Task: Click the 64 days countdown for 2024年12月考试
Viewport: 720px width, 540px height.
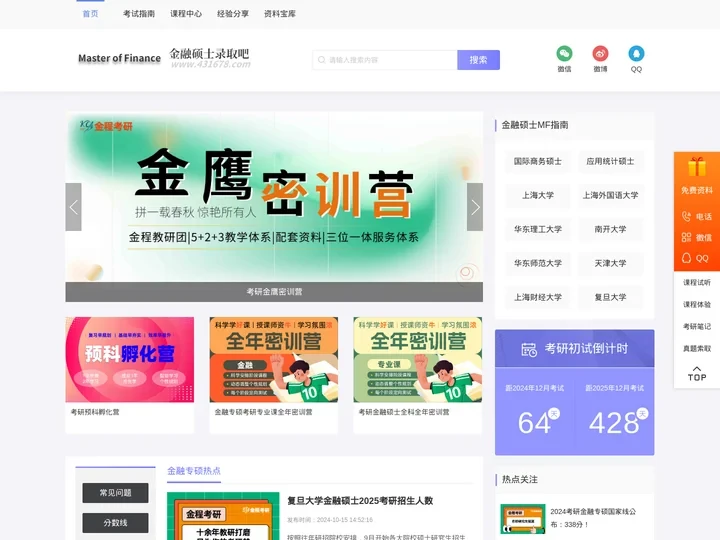Action: (534, 423)
